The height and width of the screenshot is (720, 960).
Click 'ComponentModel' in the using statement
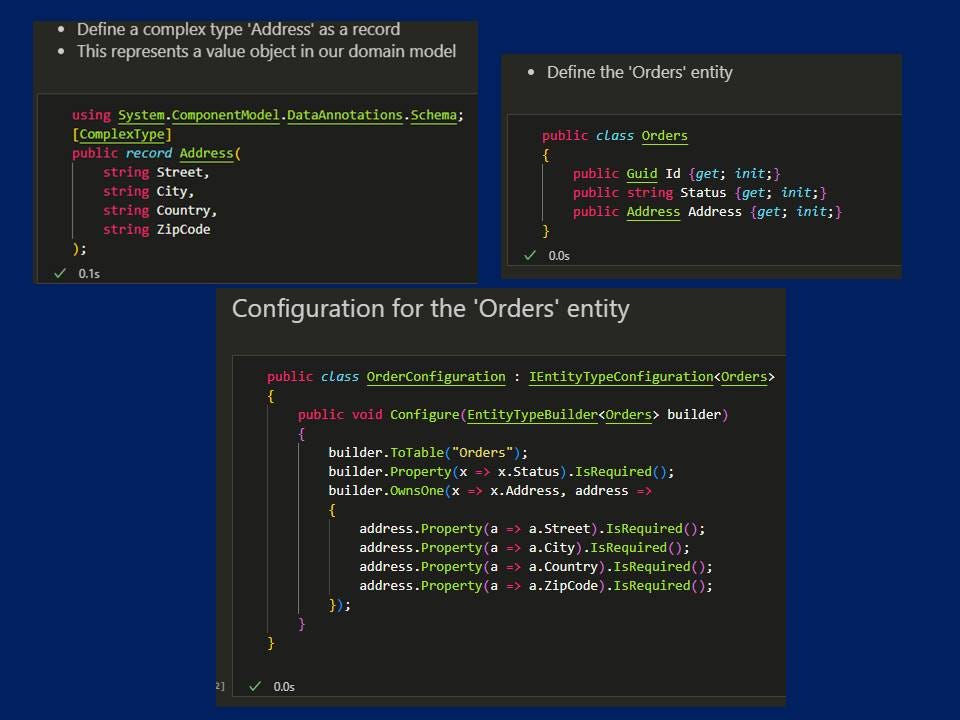(x=225, y=115)
